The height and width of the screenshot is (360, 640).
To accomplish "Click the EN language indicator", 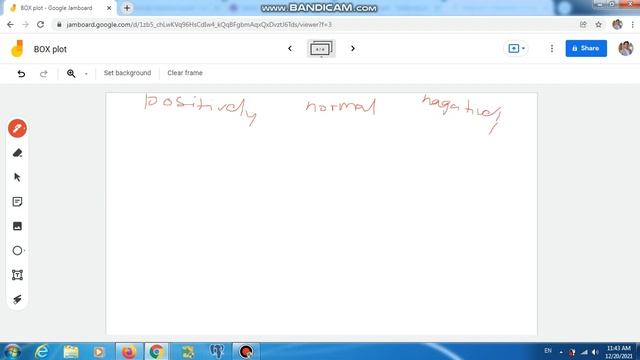I will [548, 351].
